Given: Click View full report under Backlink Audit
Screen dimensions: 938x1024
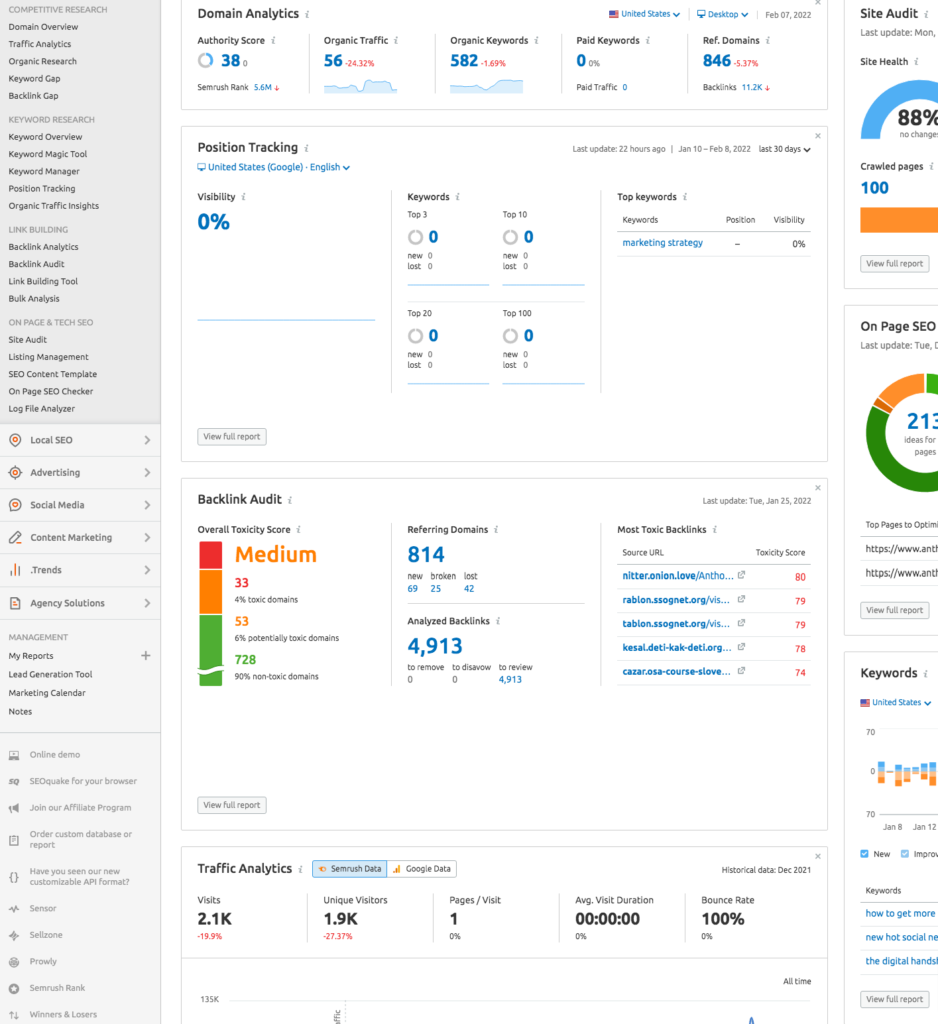Looking at the screenshot, I should coord(231,805).
